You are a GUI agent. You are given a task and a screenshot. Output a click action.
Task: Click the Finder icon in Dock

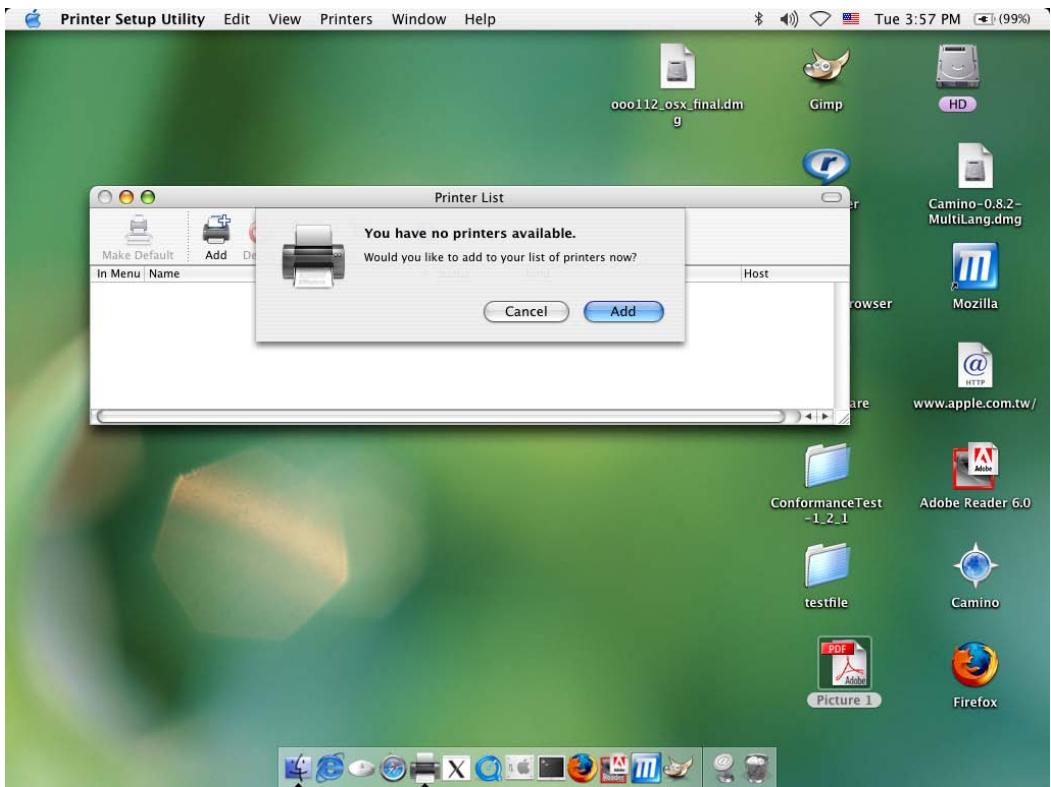(x=298, y=768)
